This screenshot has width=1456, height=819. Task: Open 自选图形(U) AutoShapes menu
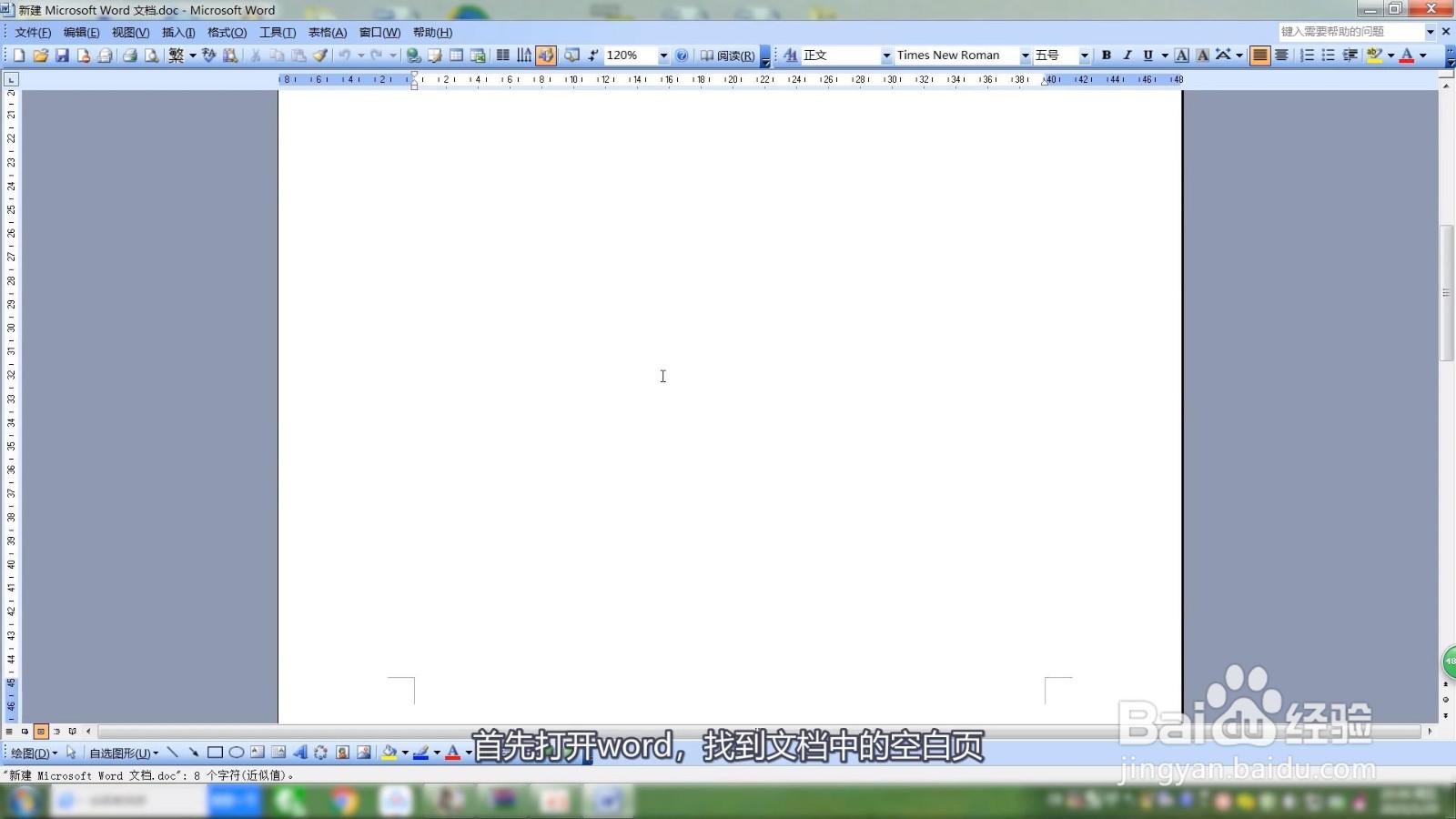124,753
